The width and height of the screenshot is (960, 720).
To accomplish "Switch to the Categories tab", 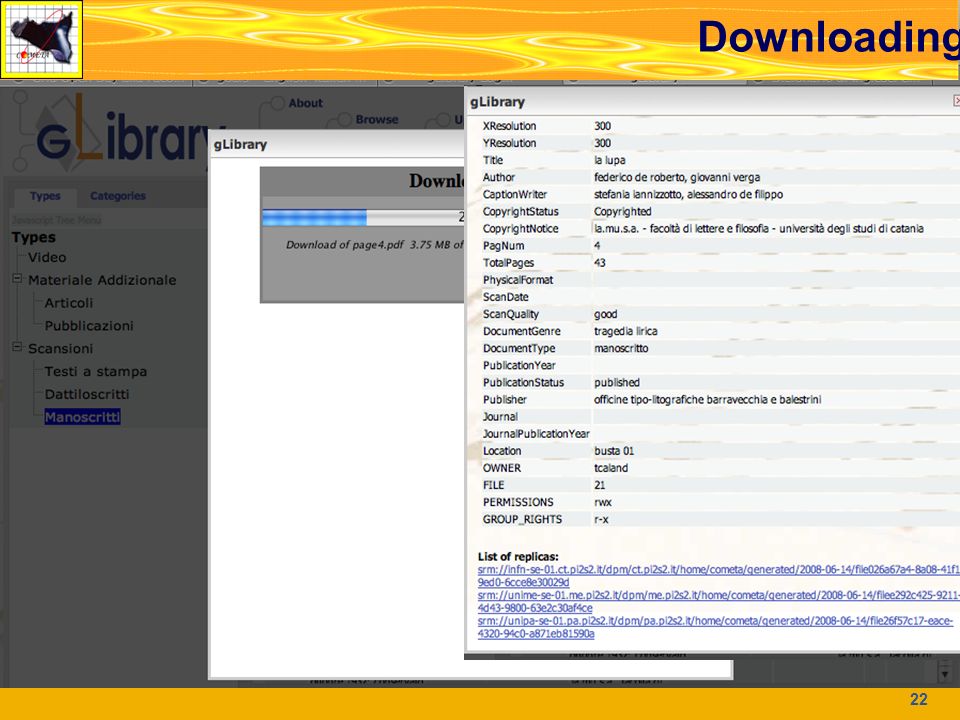I will [x=118, y=196].
